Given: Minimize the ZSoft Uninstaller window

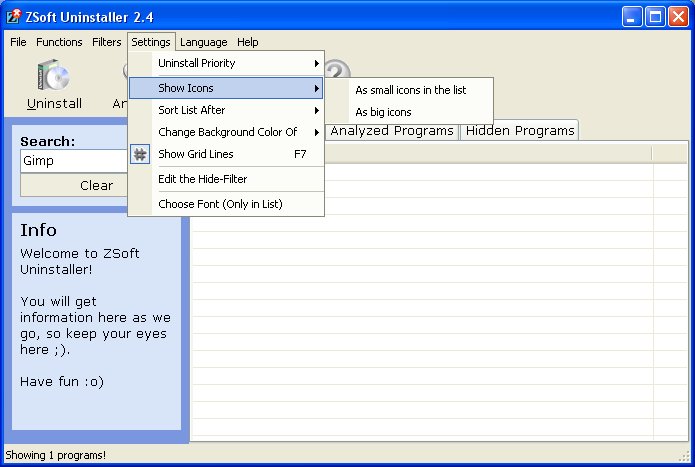Looking at the screenshot, I should (632, 17).
